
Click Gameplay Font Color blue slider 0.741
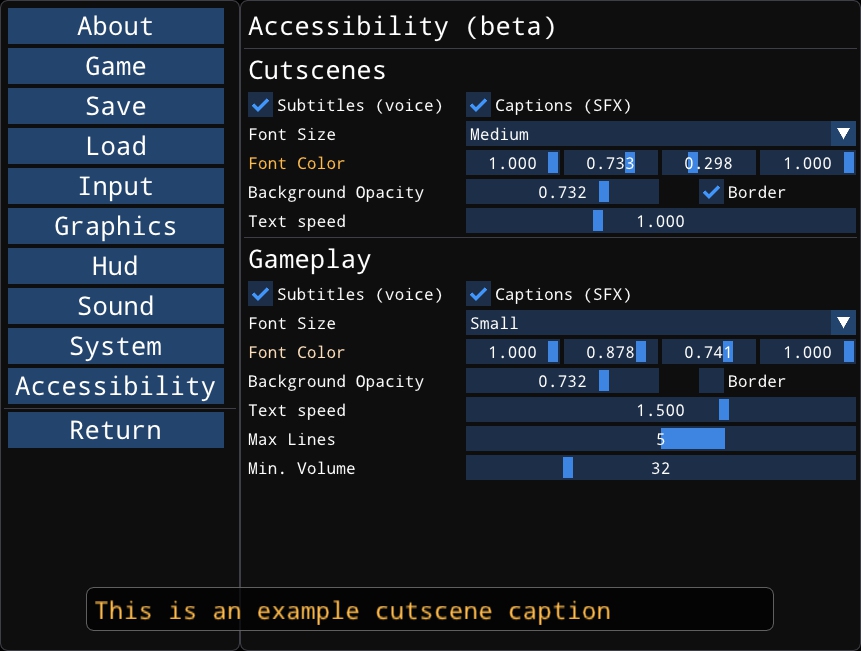point(708,352)
